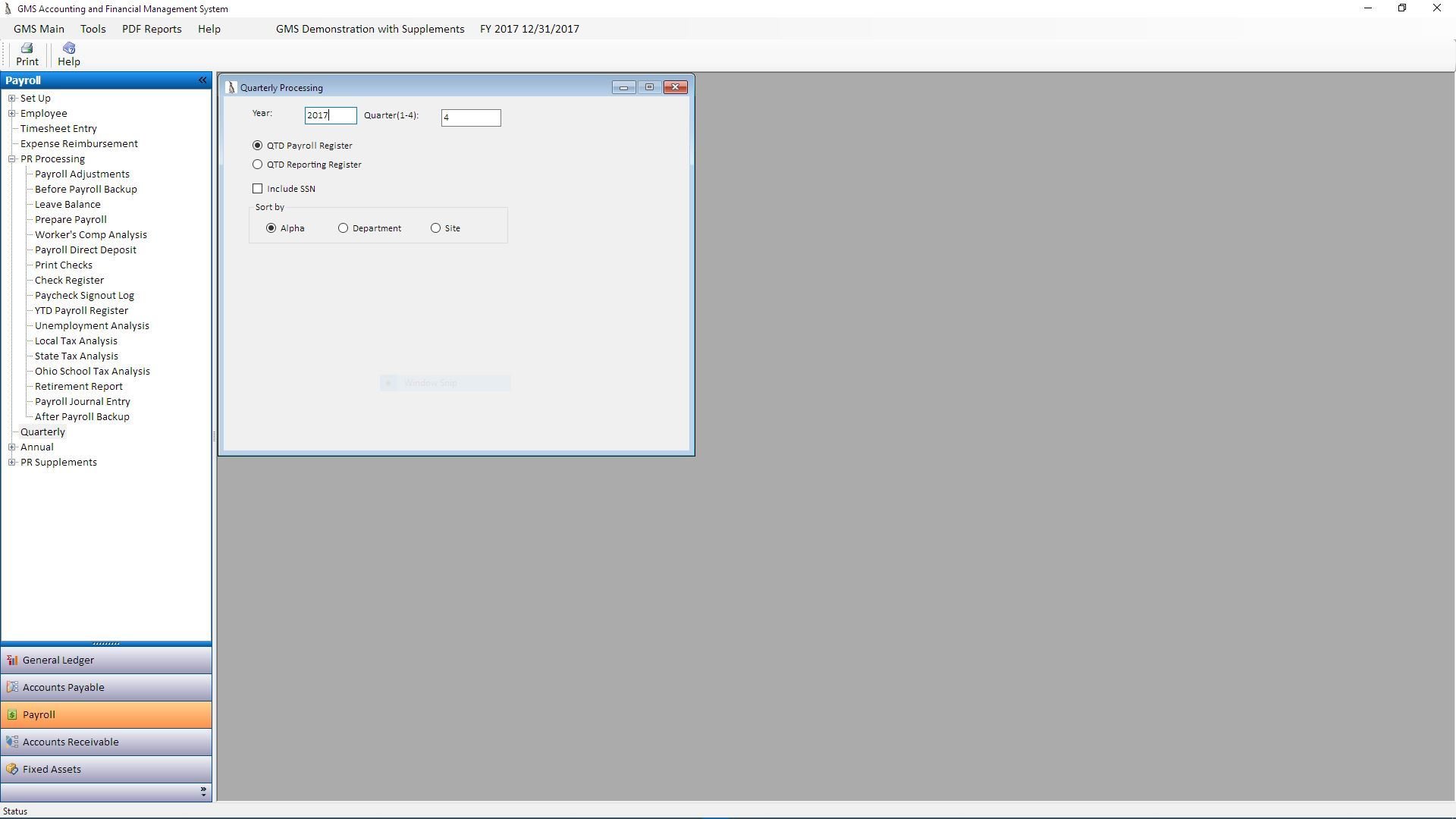Select QTD Reporting Register option

(x=258, y=165)
